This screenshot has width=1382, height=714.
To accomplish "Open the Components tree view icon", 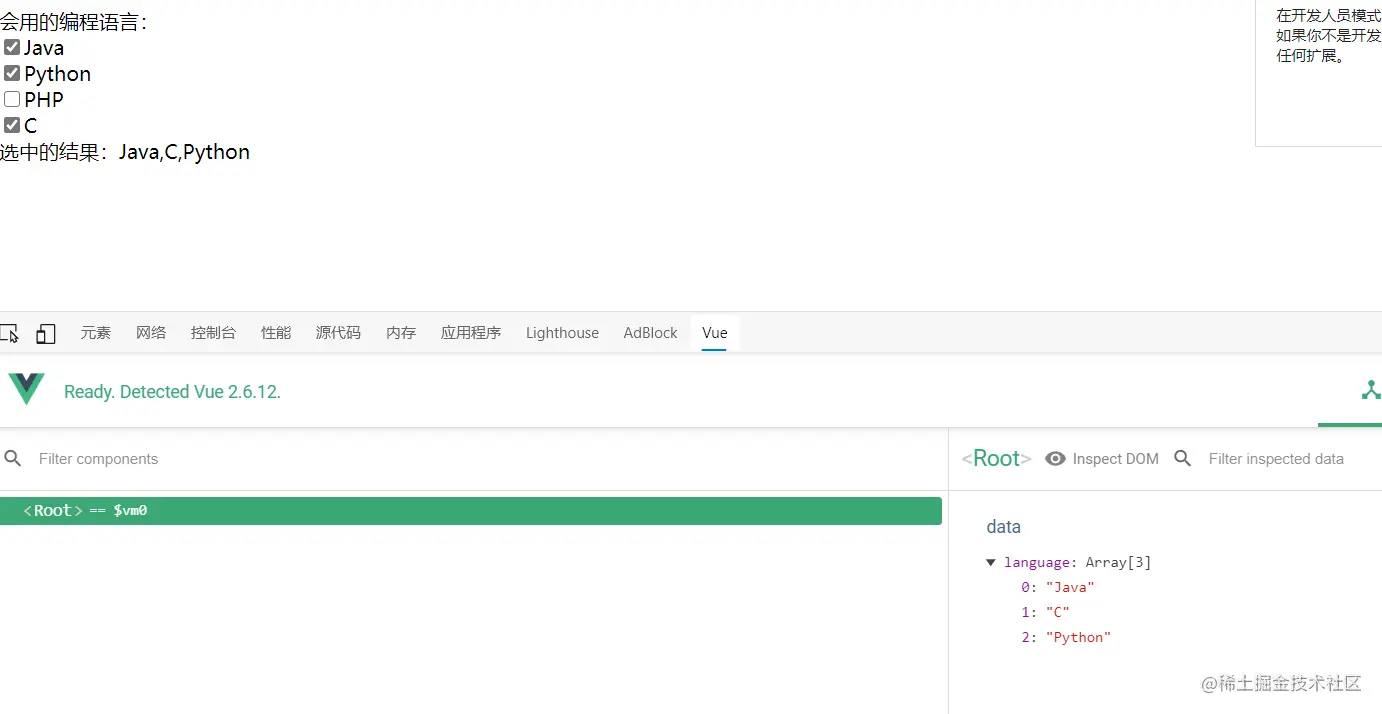I will coord(1371,391).
